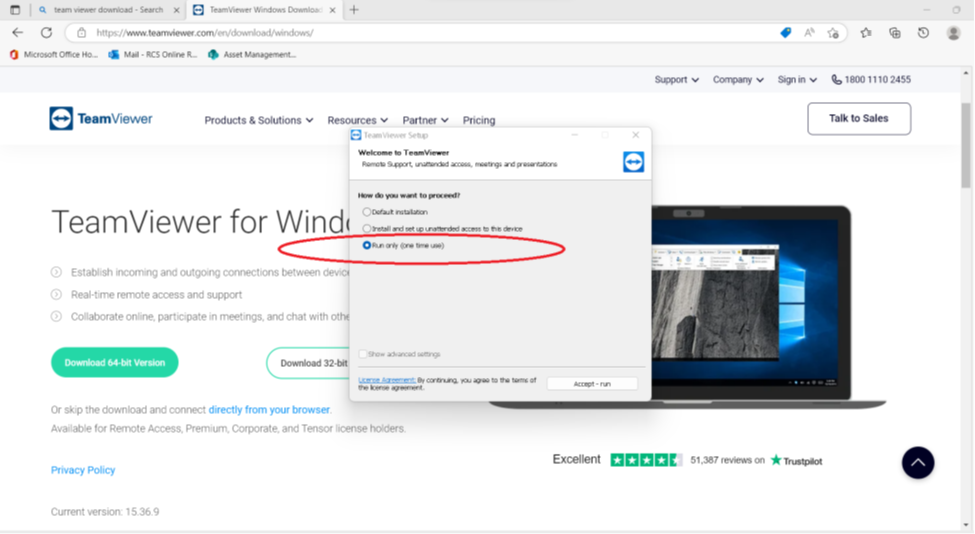
Task: Close the team viewer download search tab
Action: click(x=176, y=10)
